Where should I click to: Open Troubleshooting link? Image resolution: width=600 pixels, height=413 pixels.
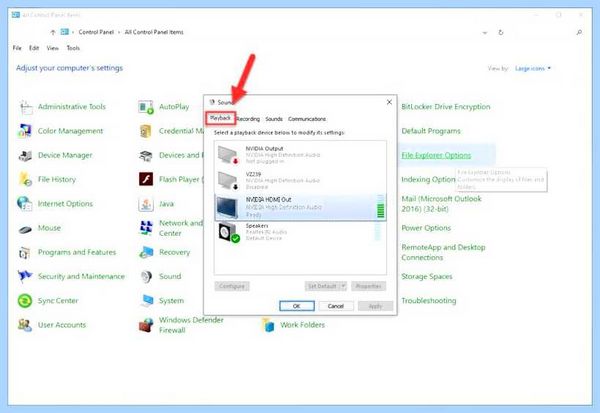click(x=429, y=300)
